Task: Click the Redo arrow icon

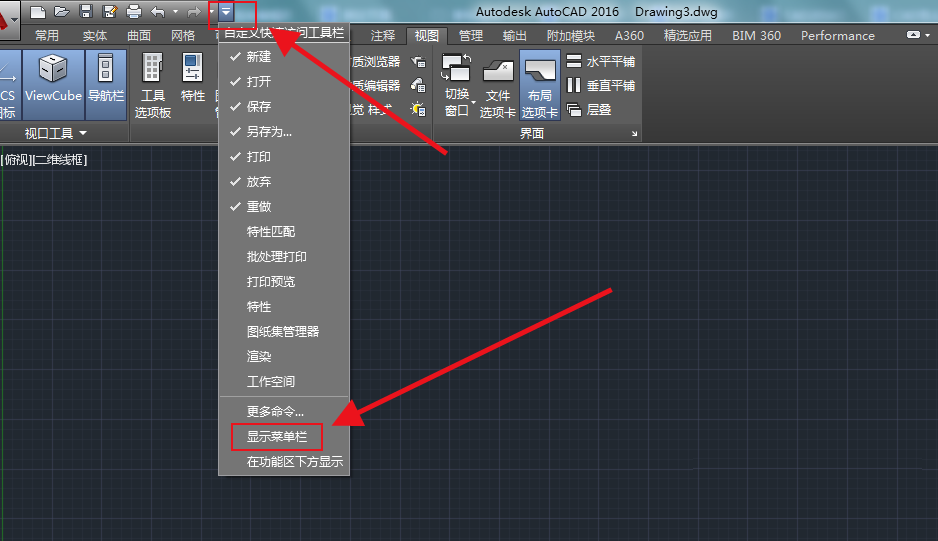Action: [194, 11]
